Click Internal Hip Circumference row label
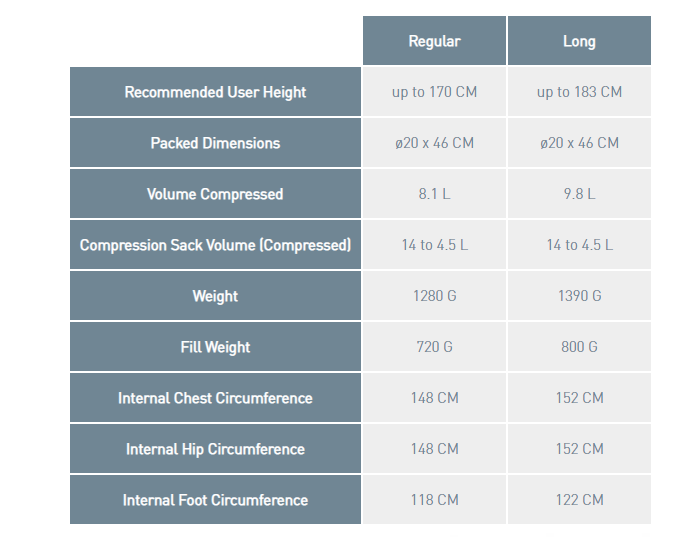 (x=215, y=449)
